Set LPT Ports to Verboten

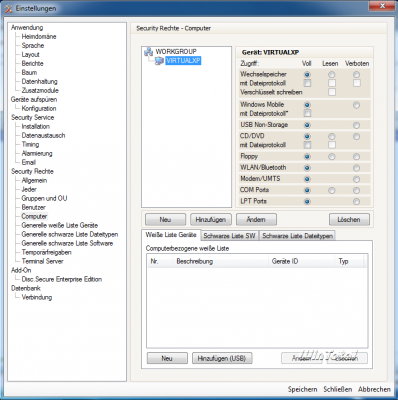(357, 202)
